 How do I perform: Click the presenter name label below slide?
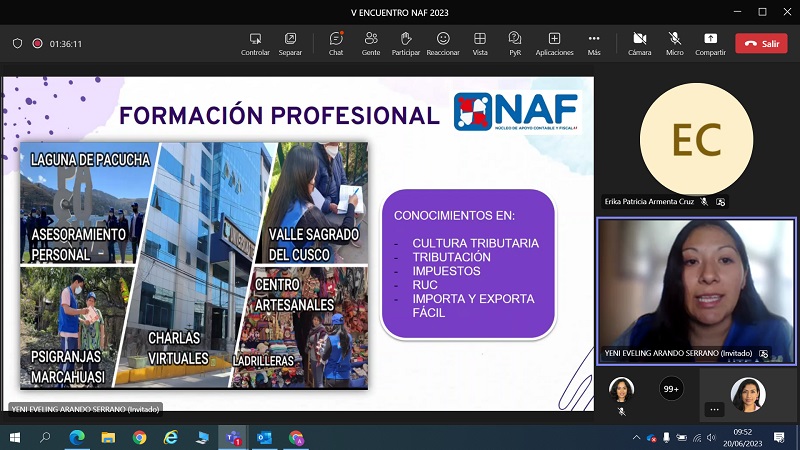85,409
